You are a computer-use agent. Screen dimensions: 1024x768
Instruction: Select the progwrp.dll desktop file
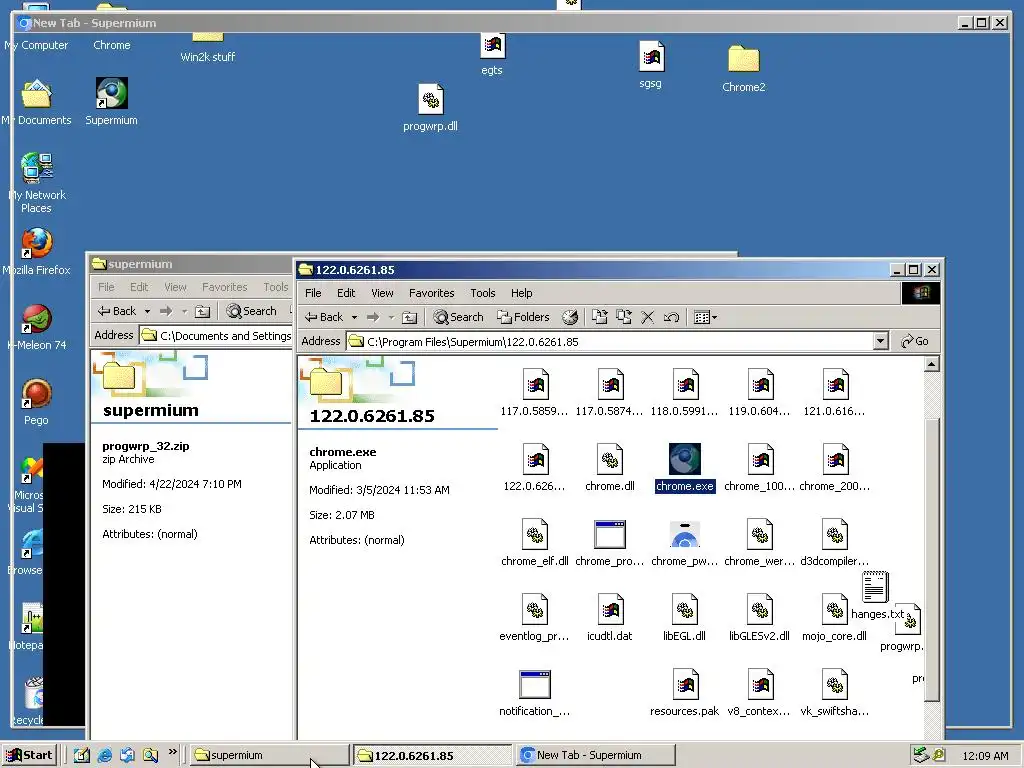(x=430, y=108)
